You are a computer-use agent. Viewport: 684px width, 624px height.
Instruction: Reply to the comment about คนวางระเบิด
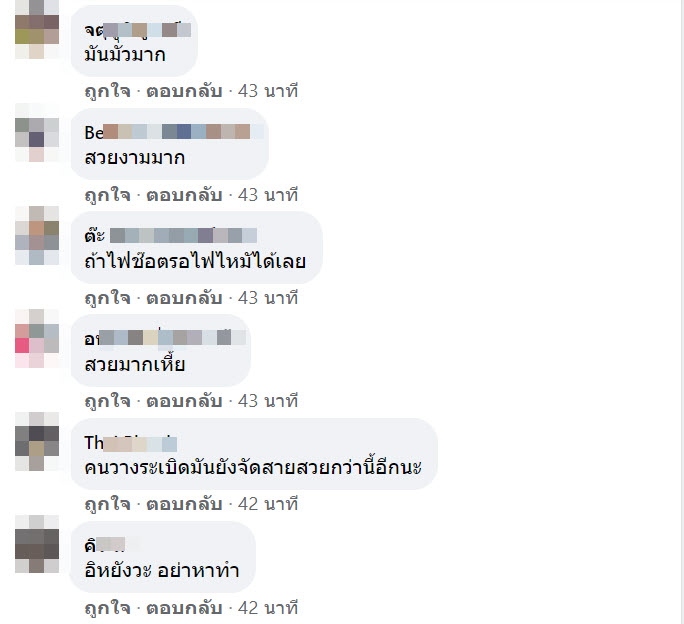(x=184, y=504)
